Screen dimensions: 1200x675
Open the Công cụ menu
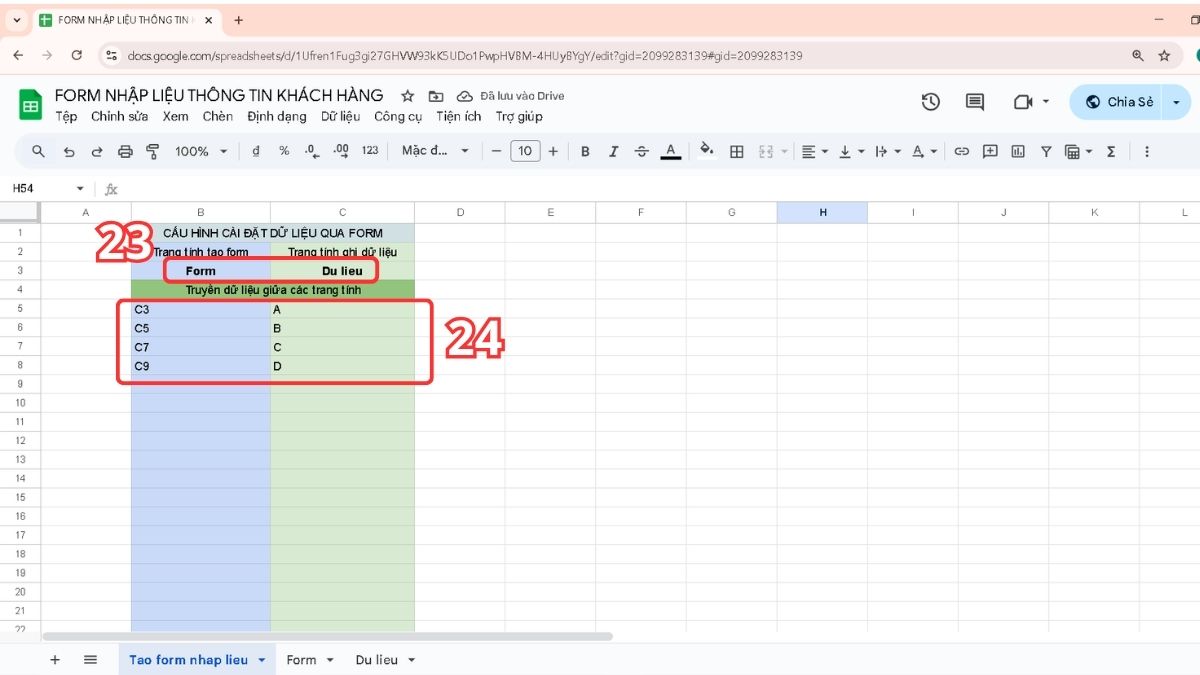[x=398, y=117]
